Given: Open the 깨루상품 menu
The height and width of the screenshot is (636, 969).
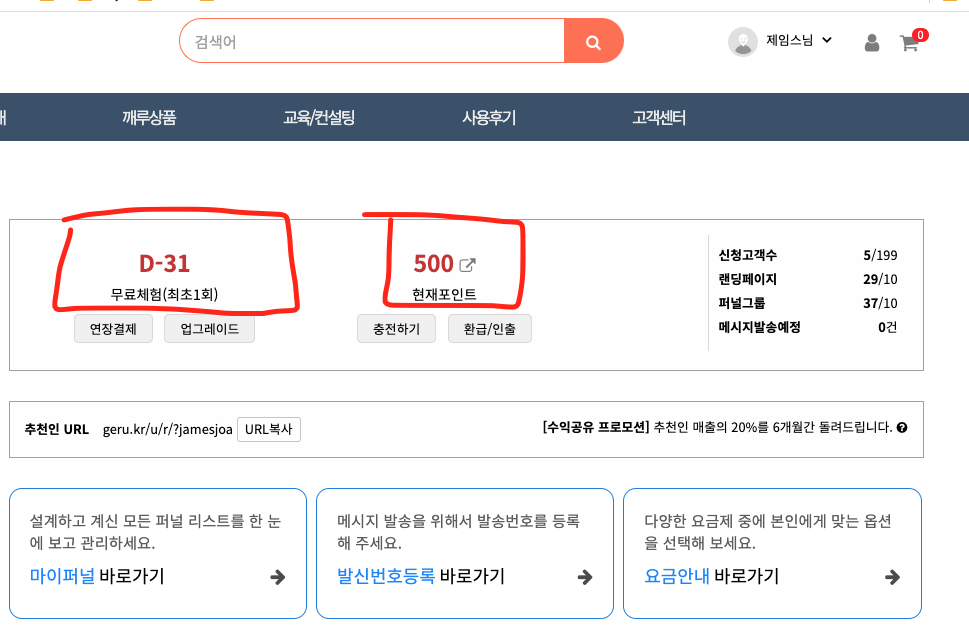Looking at the screenshot, I should click(x=149, y=117).
